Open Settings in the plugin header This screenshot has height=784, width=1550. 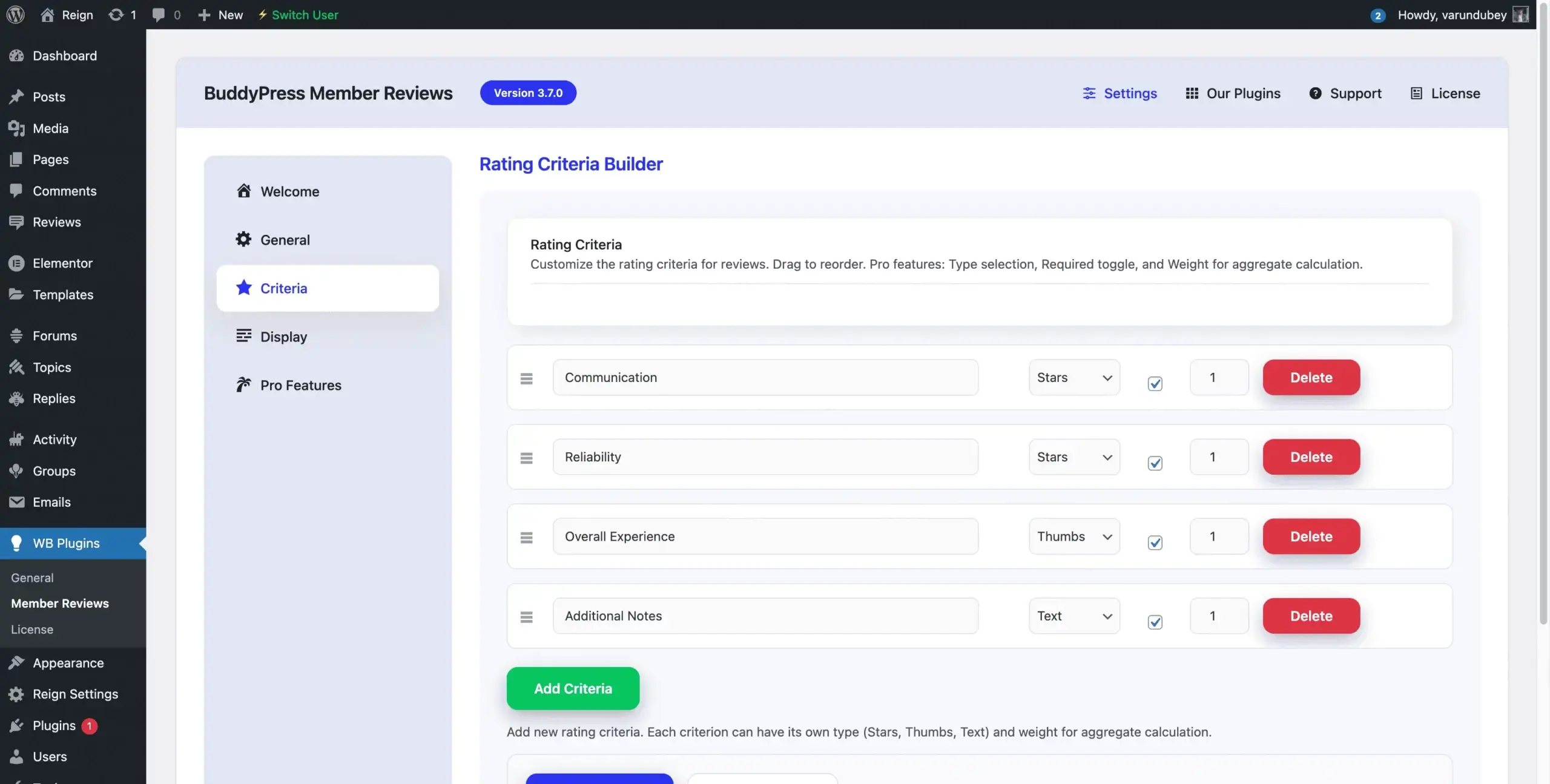pos(1120,93)
